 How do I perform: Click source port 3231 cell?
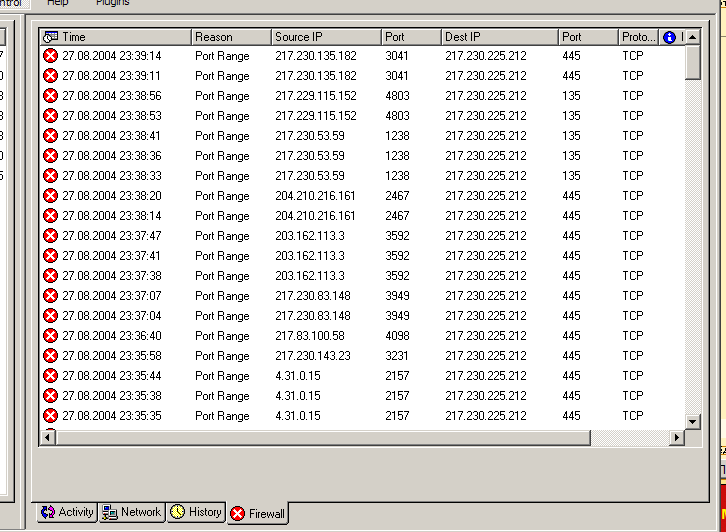click(x=397, y=356)
